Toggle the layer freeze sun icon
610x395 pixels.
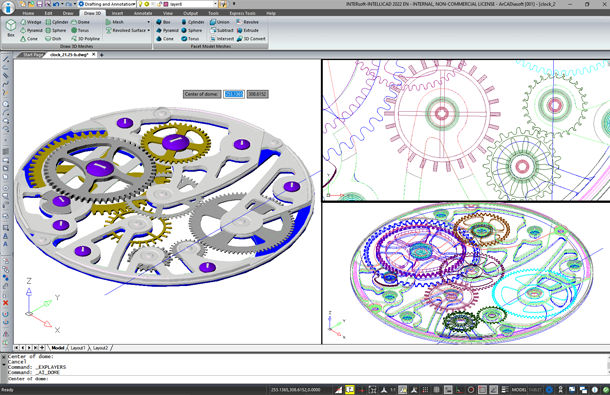pos(147,4)
